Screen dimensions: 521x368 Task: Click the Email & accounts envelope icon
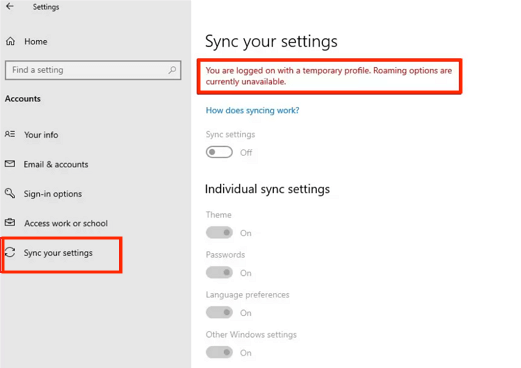tap(10, 164)
